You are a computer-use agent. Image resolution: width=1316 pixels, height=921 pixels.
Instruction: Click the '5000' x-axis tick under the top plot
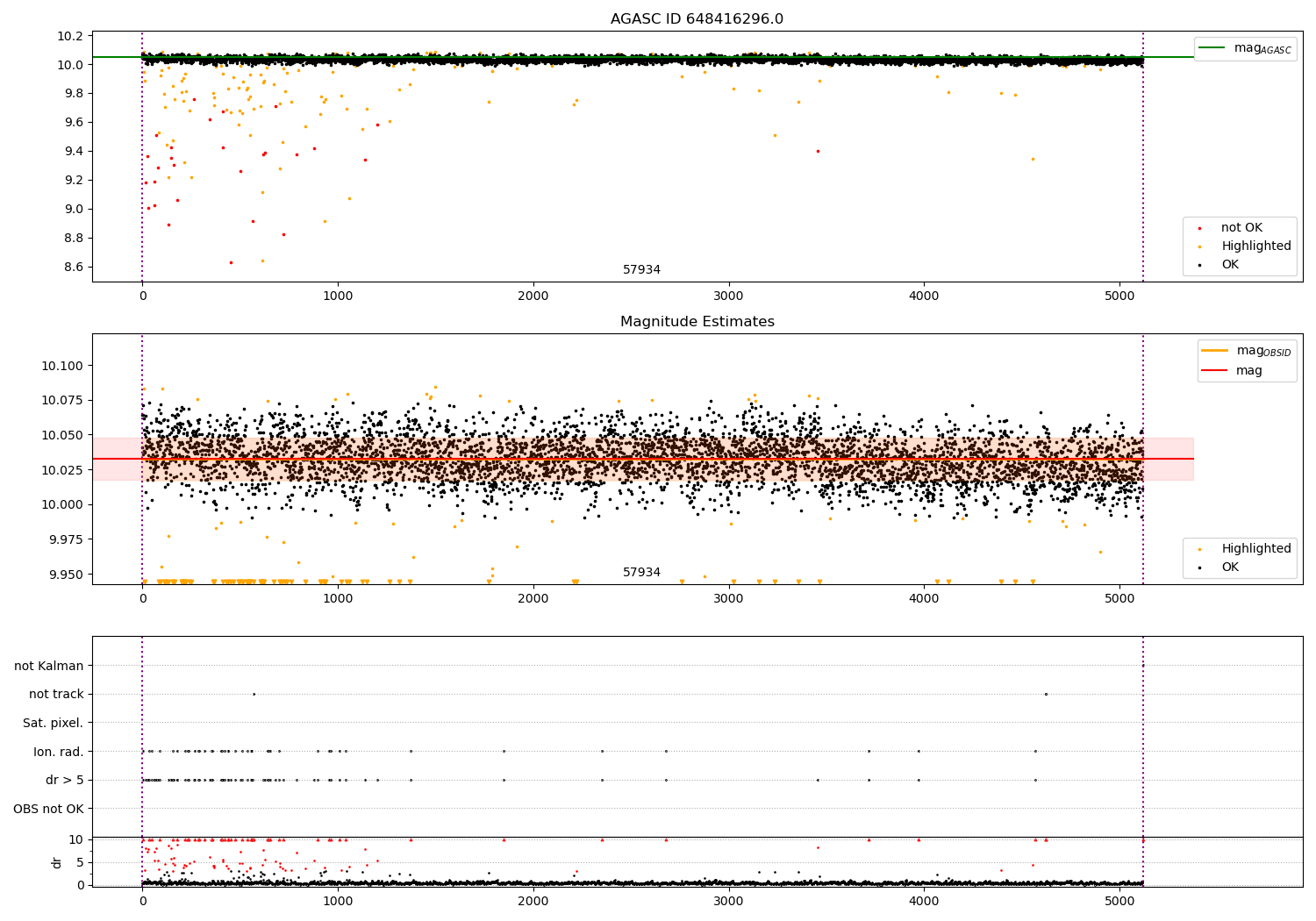pyautogui.click(x=1119, y=296)
